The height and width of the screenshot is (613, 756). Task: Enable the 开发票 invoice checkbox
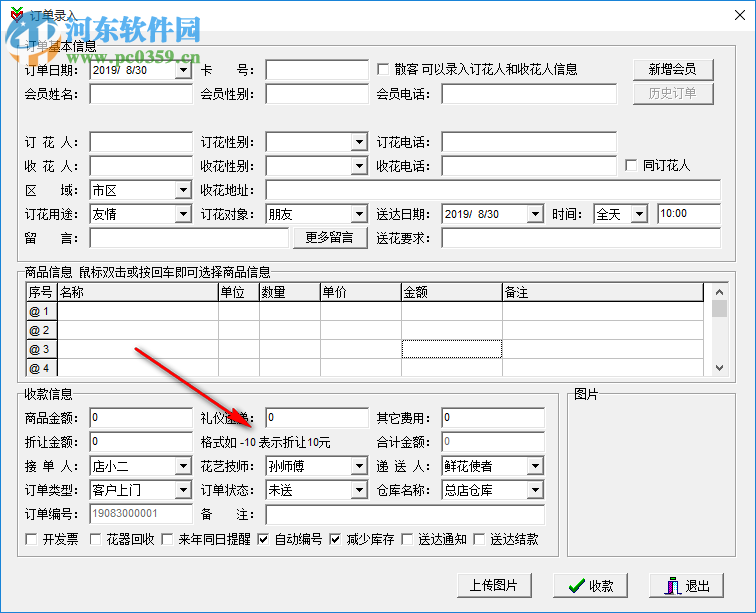click(31, 539)
